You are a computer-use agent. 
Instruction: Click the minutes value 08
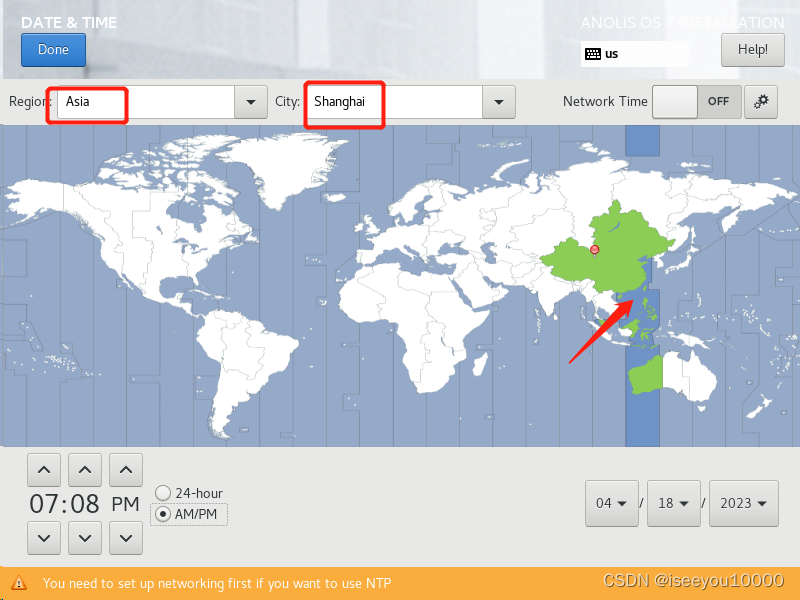click(85, 504)
